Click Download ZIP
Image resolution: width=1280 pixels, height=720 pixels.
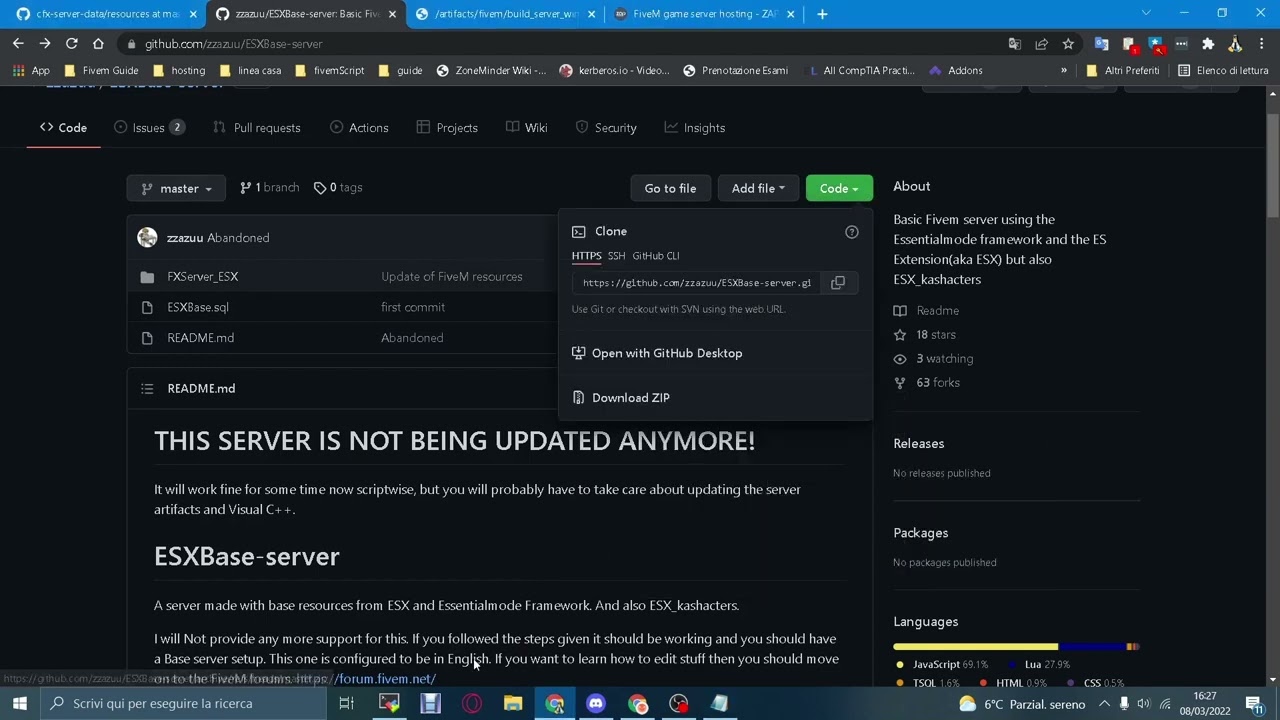[621, 398]
